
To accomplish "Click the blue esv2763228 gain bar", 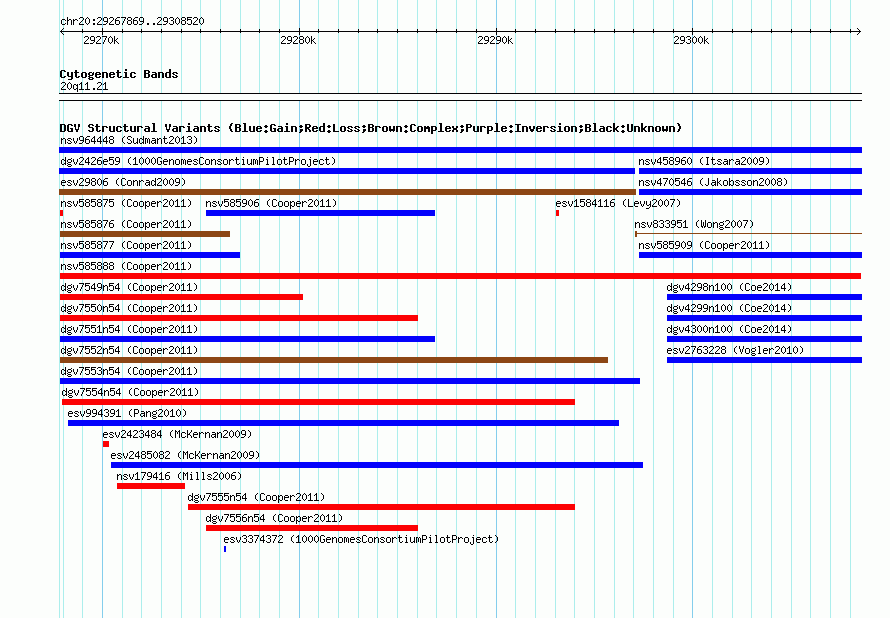I will pos(764,360).
